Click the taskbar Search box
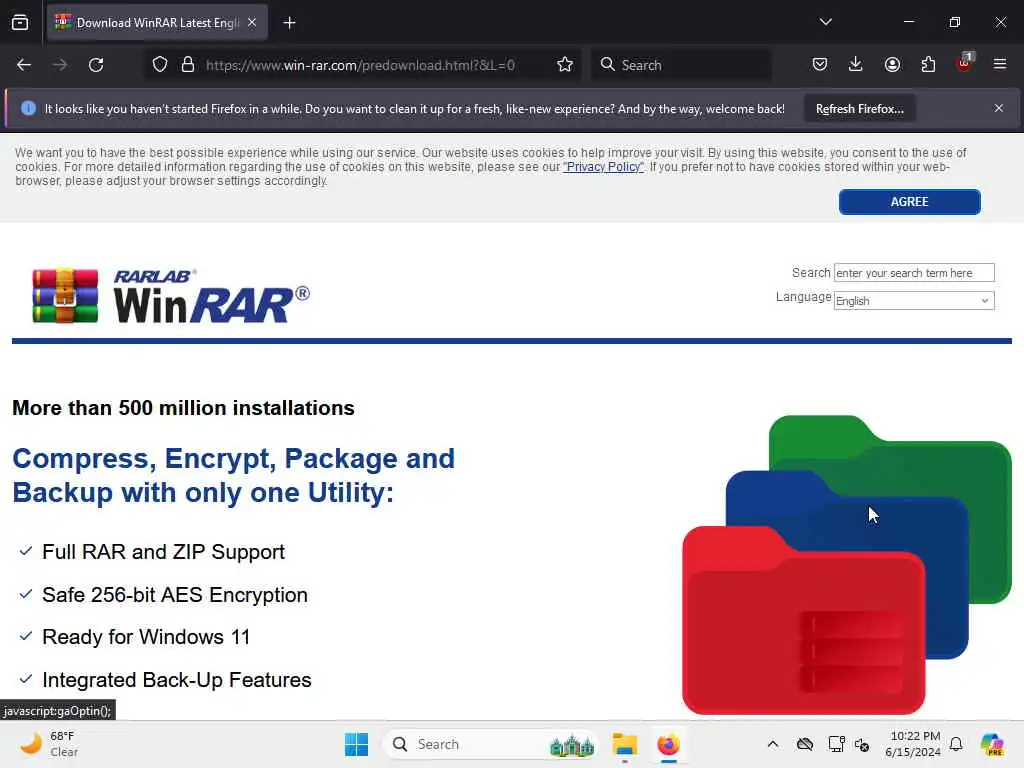The image size is (1024, 768). coord(491,744)
